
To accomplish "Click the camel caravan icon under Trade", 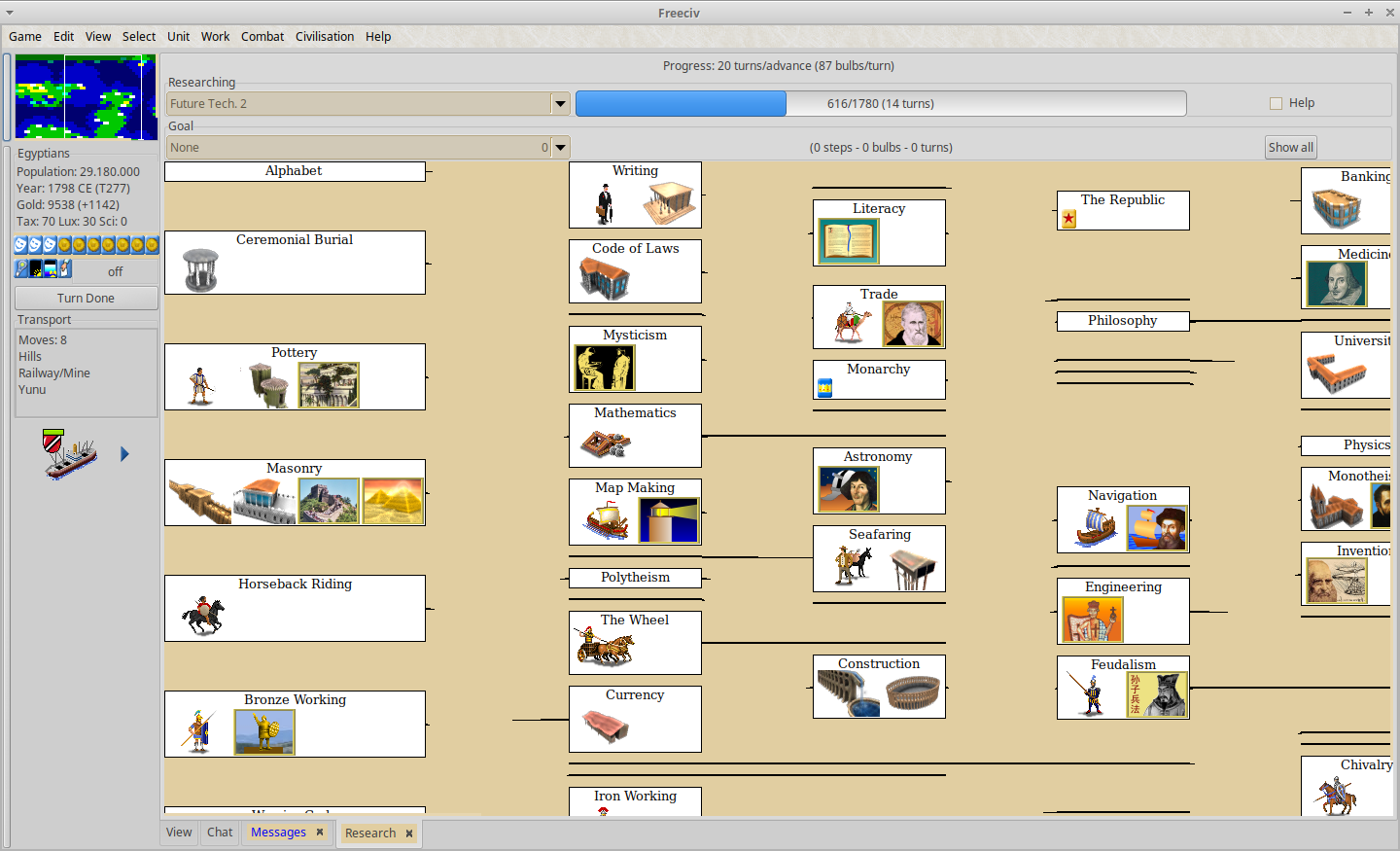I will click(852, 324).
